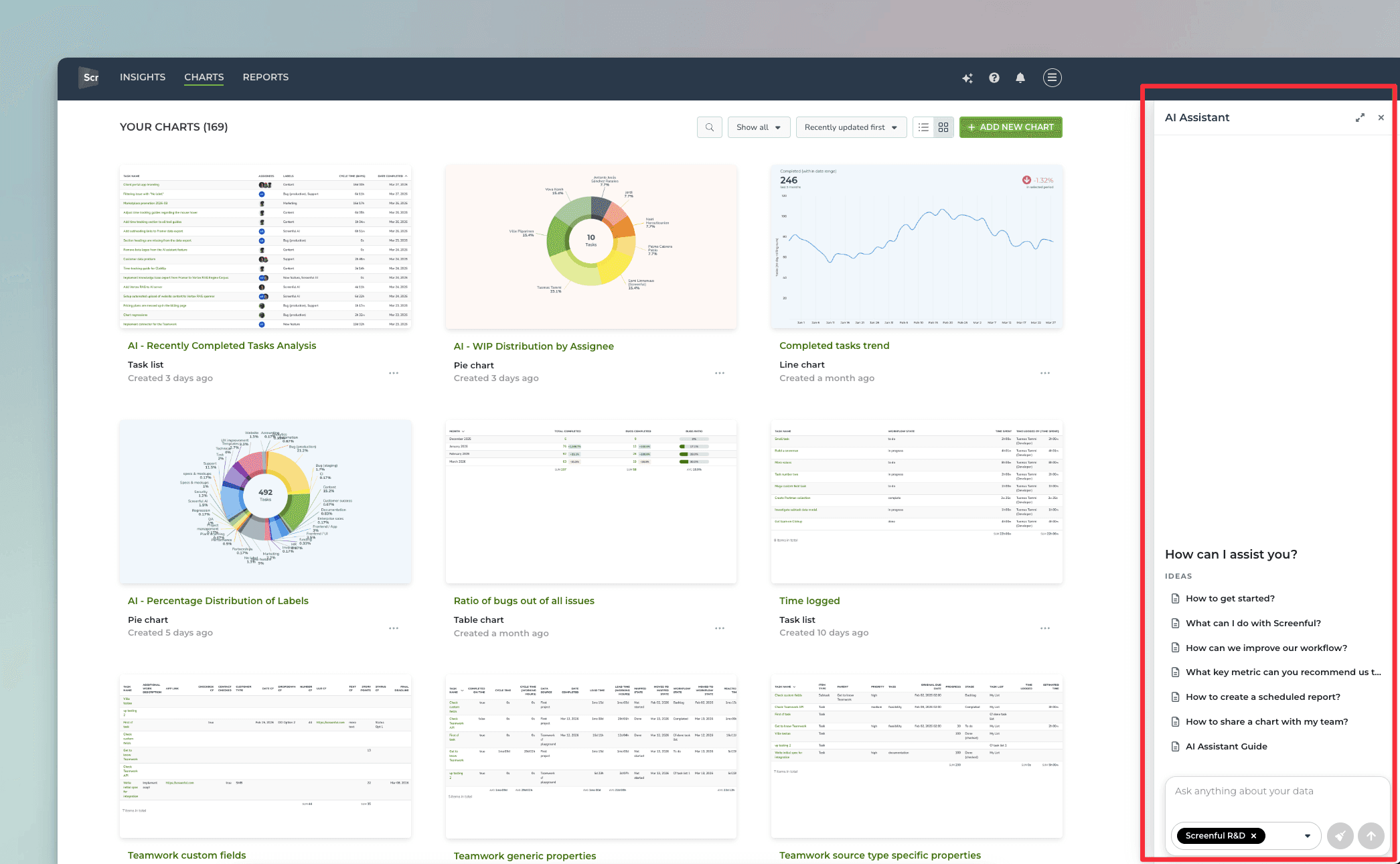1400x864 pixels.
Task: Switch to grid view layout
Action: (943, 127)
